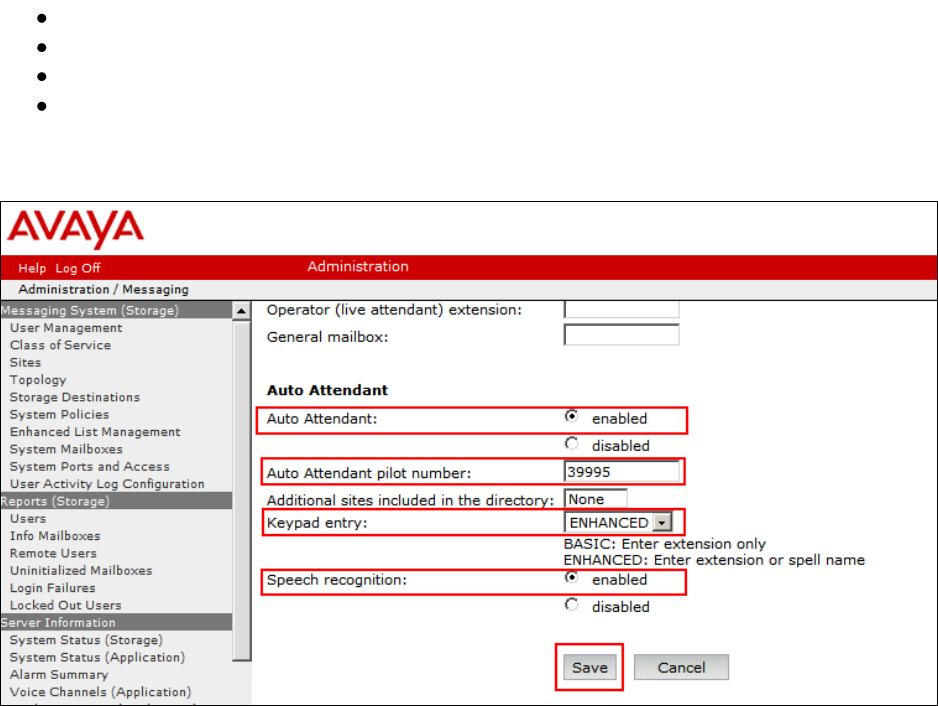
Task: Open Users report link
Action: click(28, 519)
